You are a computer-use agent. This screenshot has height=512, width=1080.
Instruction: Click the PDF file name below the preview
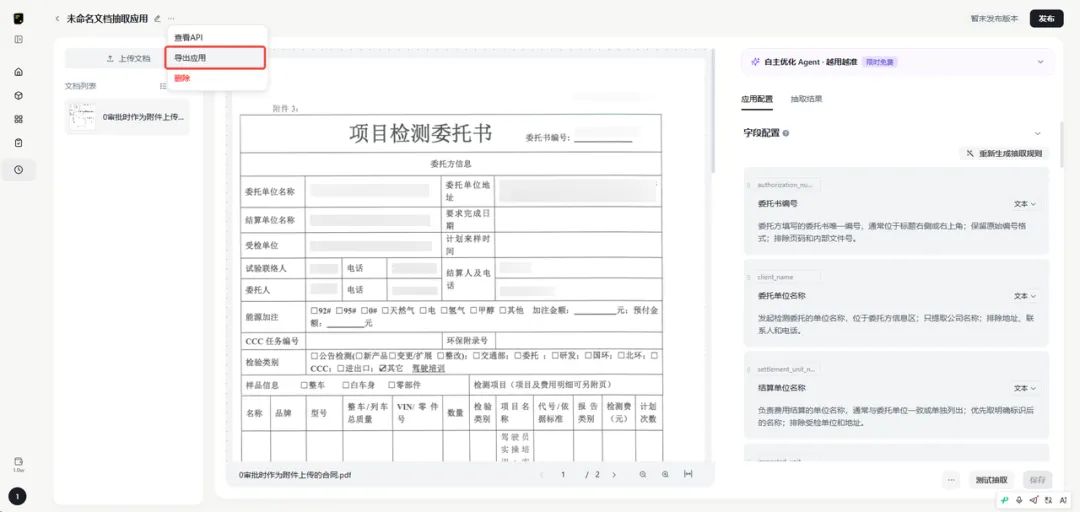295,475
